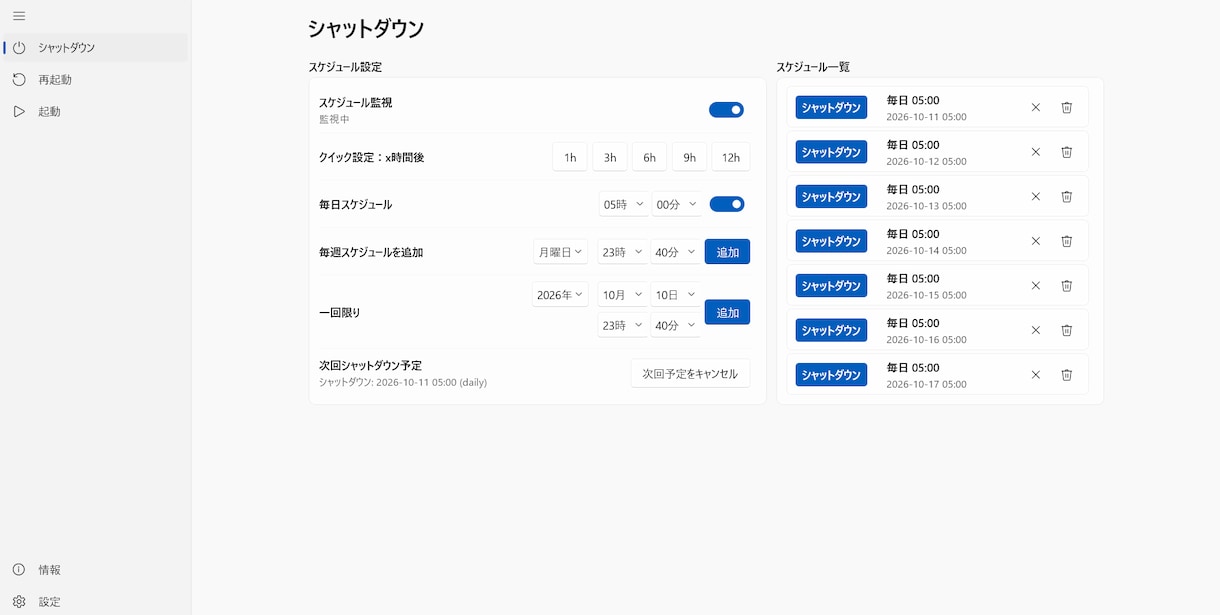Delete the 2026-10-16 05:00 schedule via trash
The image size is (1220, 615).
(1067, 330)
